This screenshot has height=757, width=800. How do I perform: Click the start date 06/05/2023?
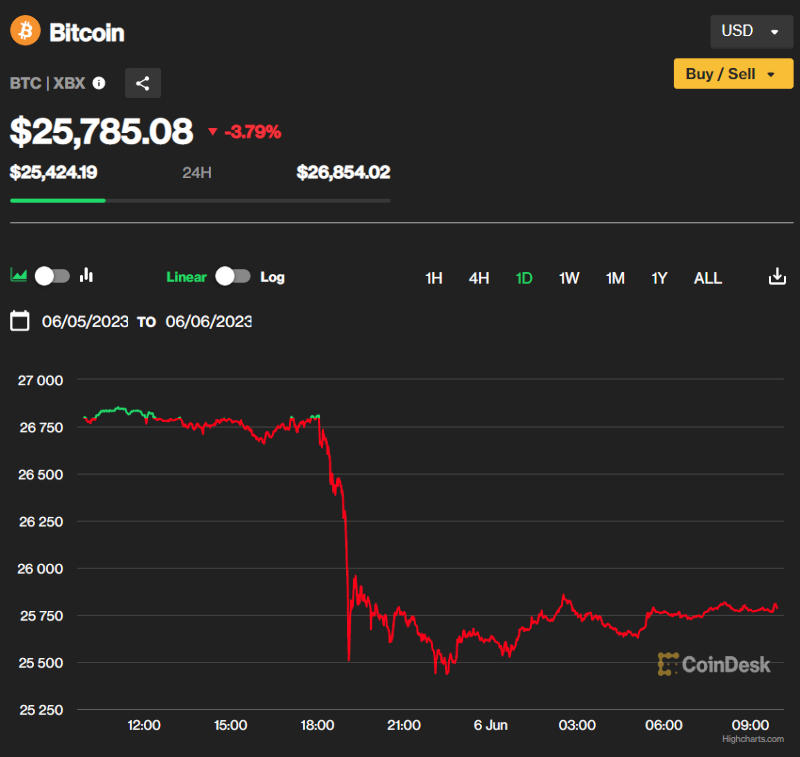[85, 322]
